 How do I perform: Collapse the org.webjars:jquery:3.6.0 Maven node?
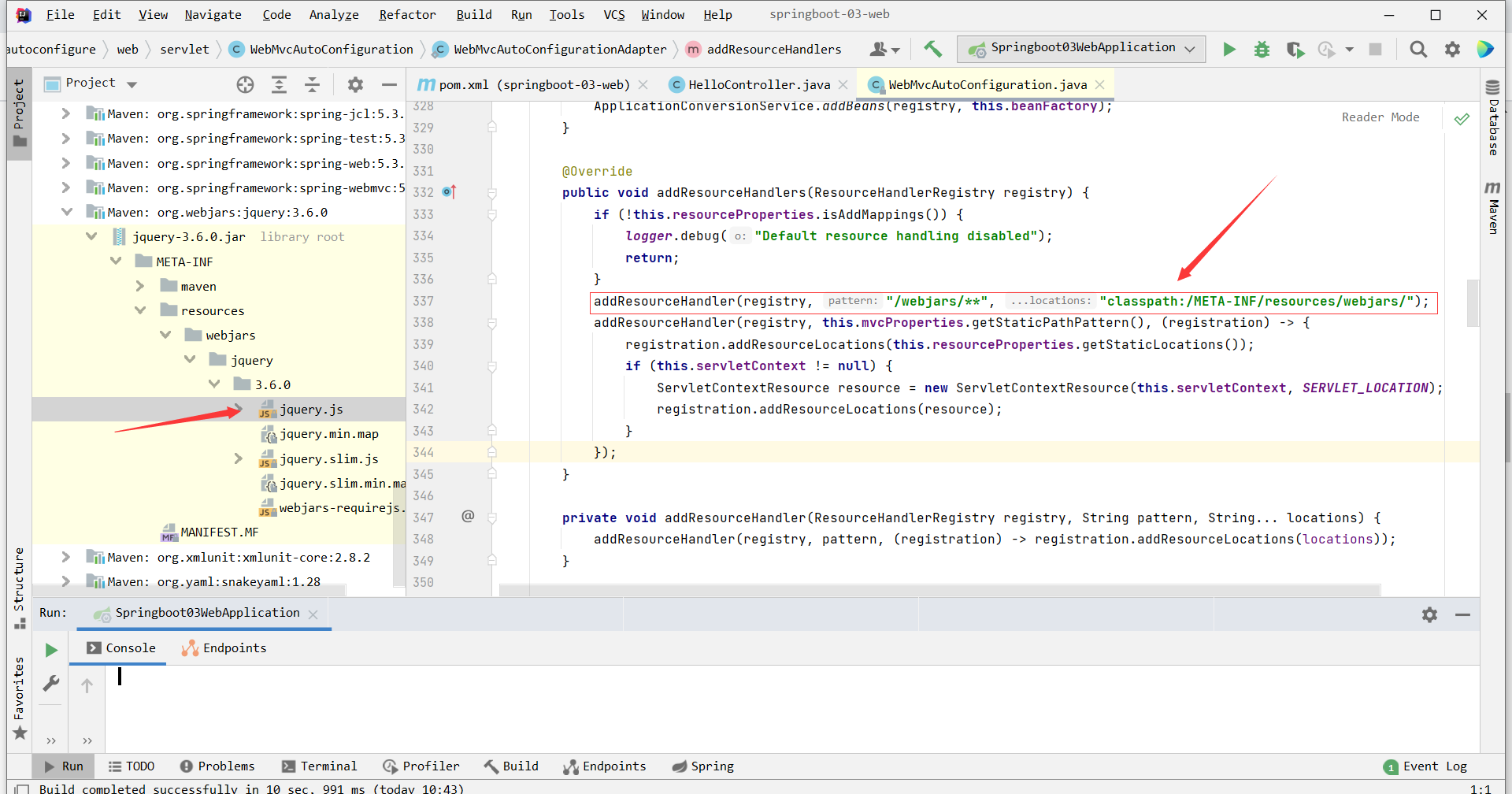click(67, 212)
